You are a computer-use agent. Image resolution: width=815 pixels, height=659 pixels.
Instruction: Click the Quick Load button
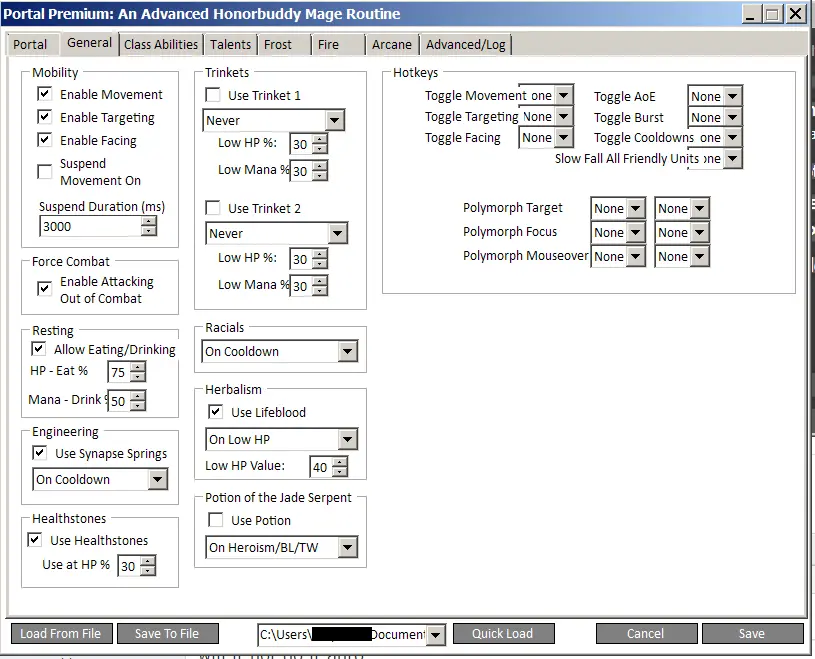[x=504, y=634]
